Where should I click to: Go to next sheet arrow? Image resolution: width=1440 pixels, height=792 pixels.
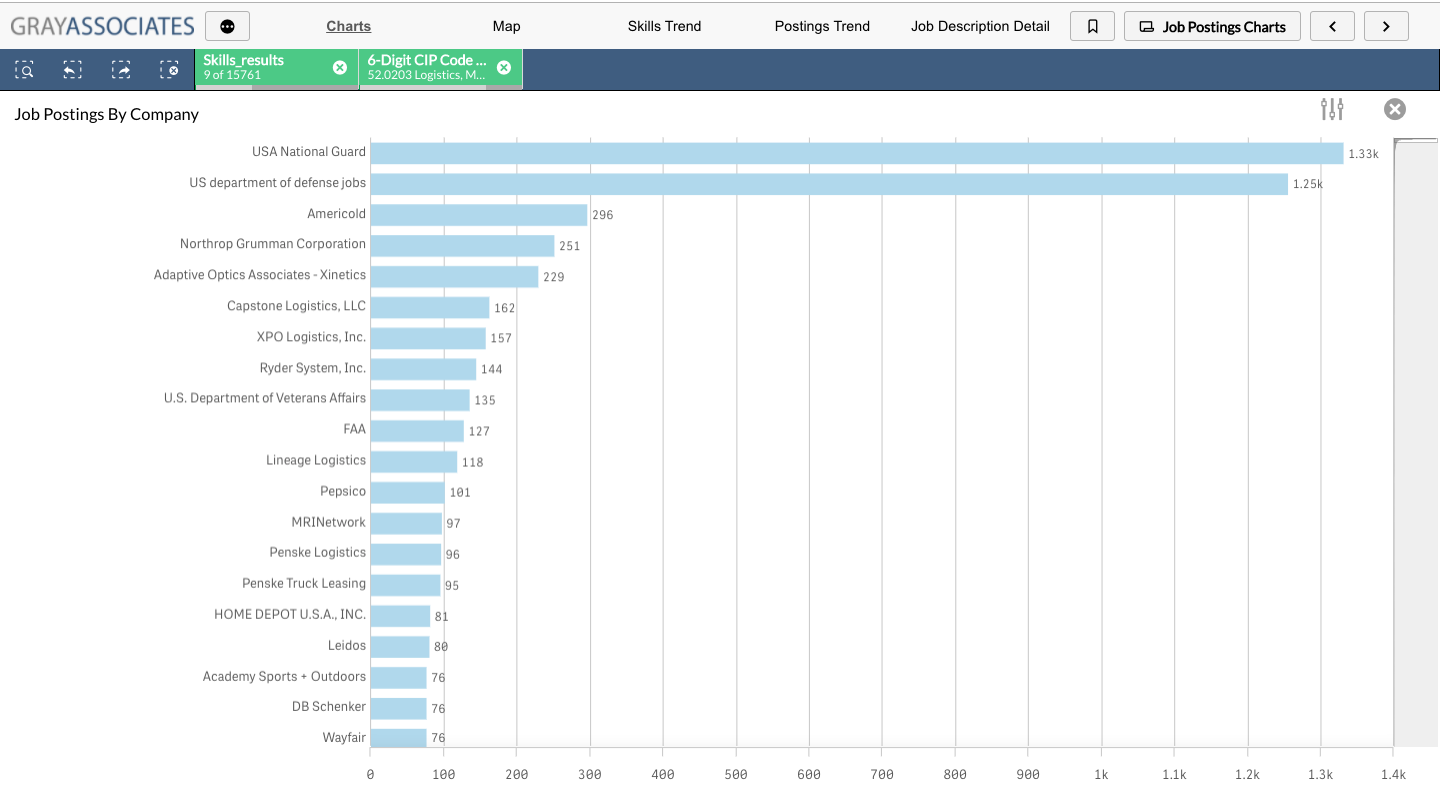pyautogui.click(x=1386, y=26)
